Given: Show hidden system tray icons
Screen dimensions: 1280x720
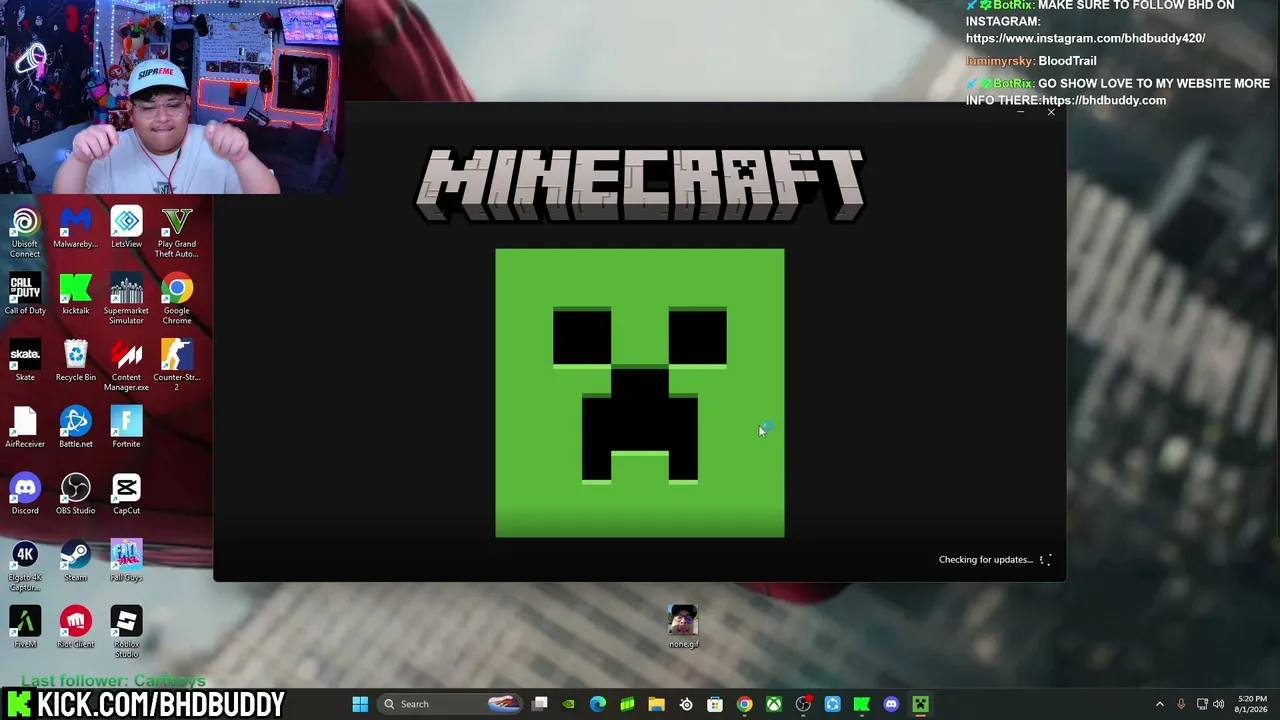Looking at the screenshot, I should [x=1160, y=704].
